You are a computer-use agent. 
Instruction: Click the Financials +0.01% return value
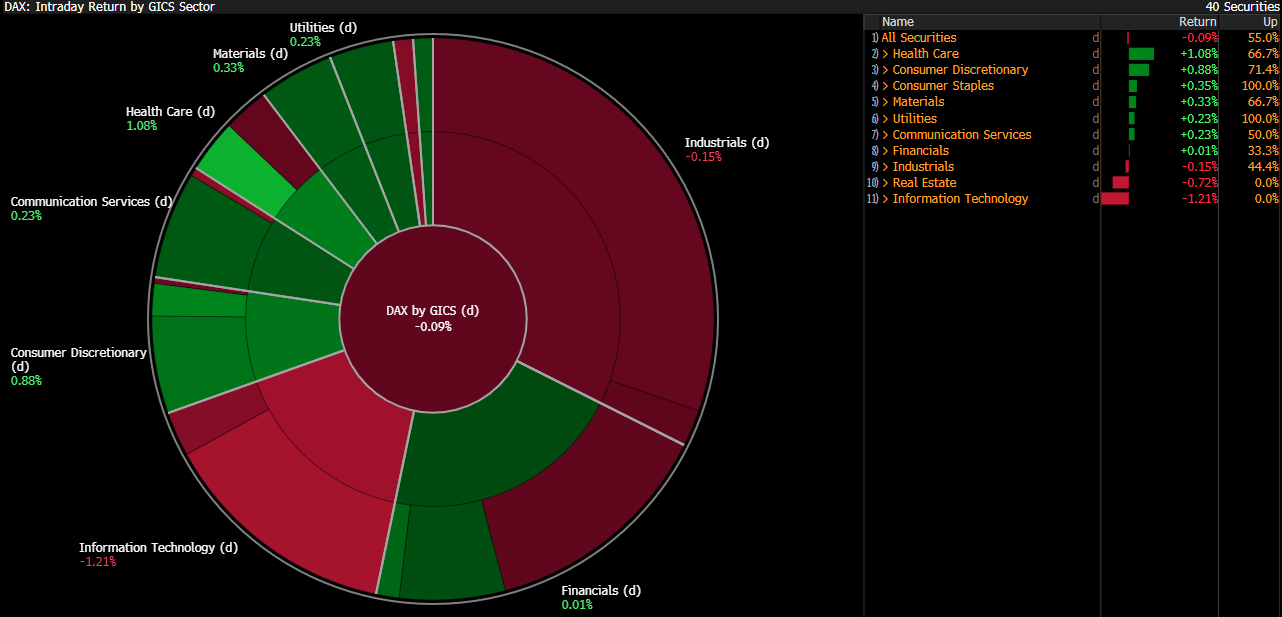click(x=1198, y=150)
